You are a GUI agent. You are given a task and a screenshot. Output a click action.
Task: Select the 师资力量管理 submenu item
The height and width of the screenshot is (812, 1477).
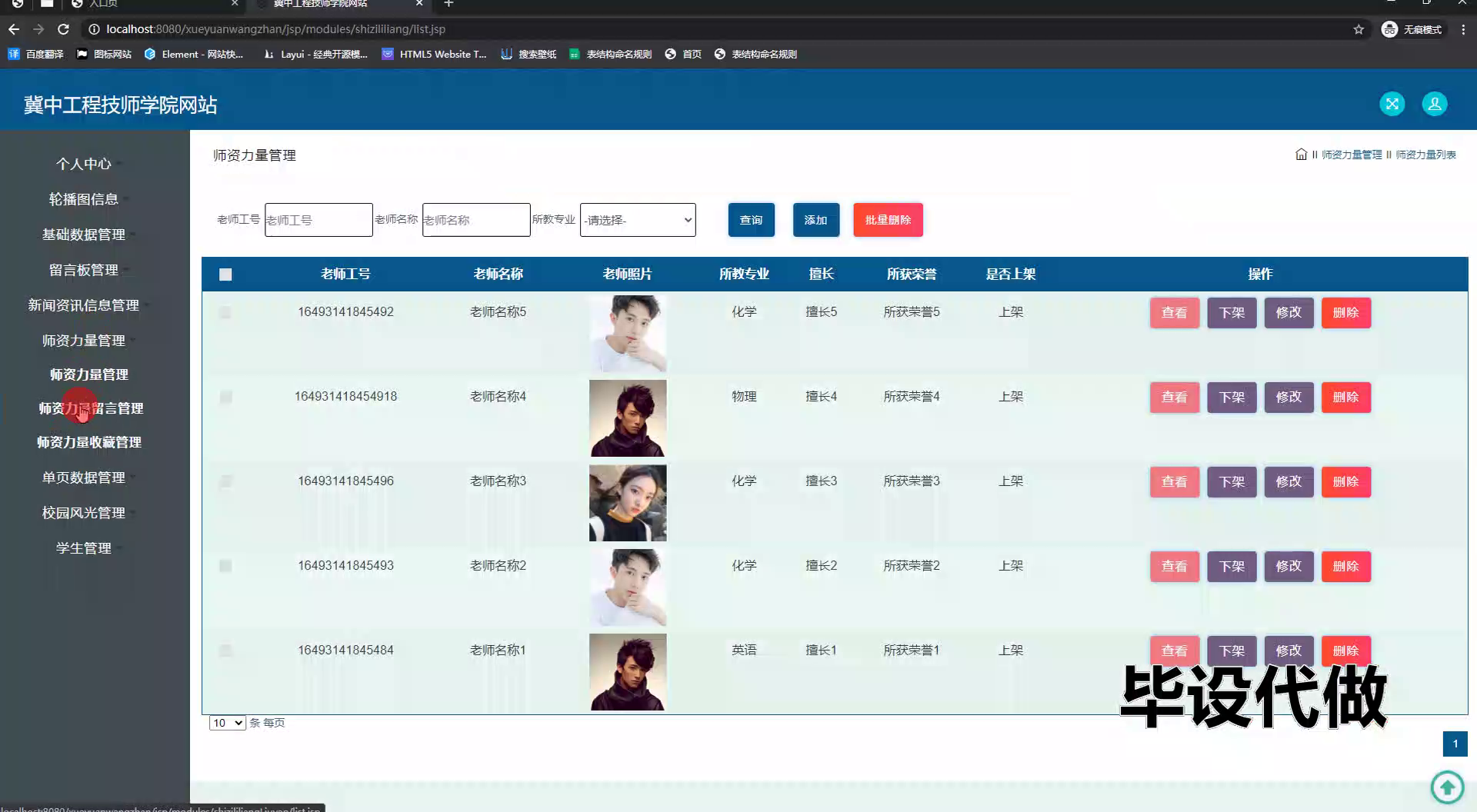[x=89, y=374]
